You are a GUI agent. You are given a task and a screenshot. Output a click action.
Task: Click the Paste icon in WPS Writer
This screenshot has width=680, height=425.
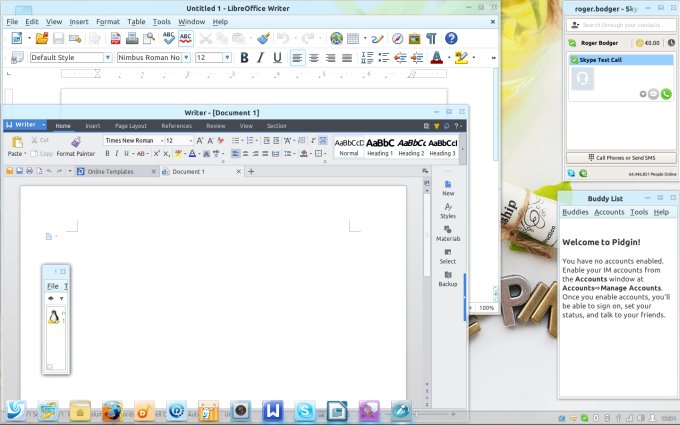point(16,146)
